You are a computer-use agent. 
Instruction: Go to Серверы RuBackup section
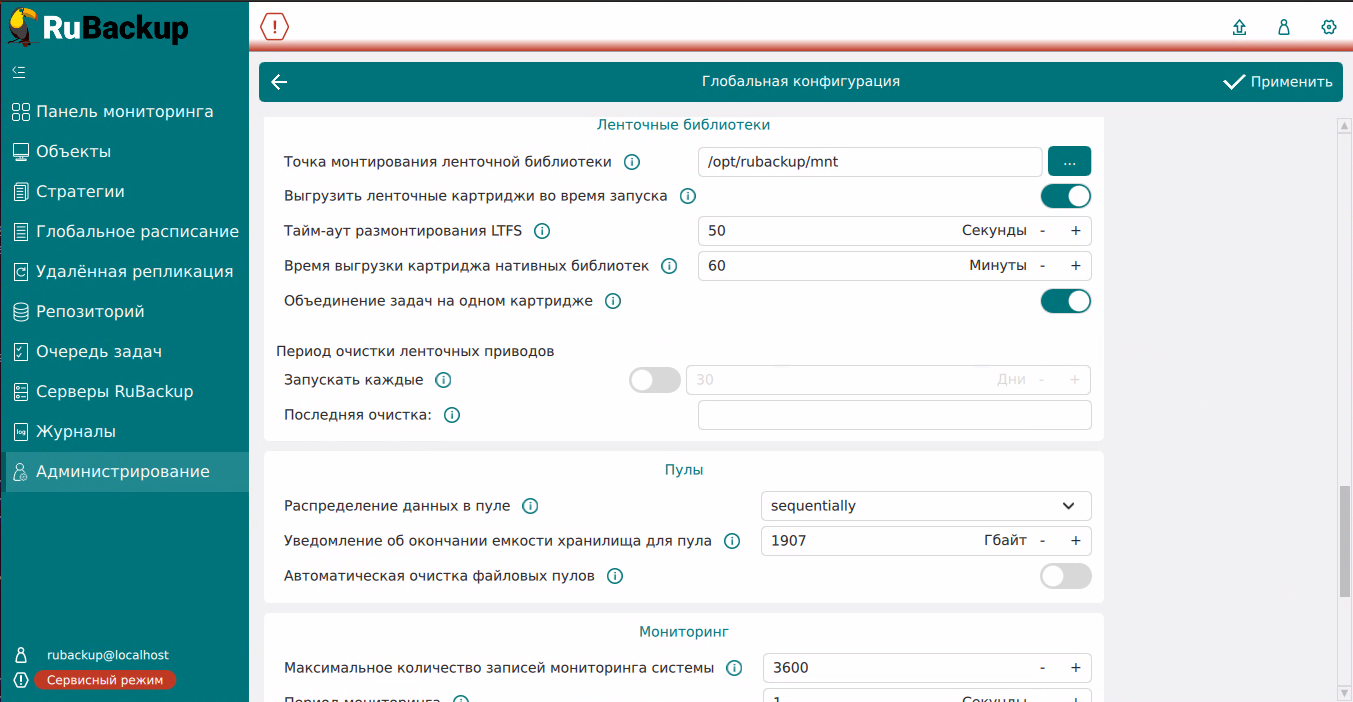(x=114, y=392)
